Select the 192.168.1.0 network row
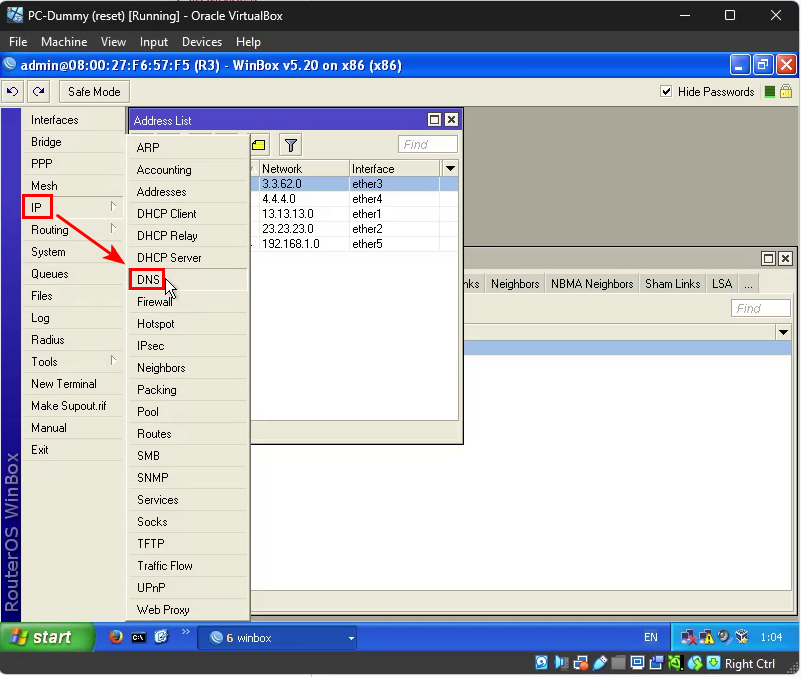Viewport: 801px width, 677px height. click(x=355, y=244)
